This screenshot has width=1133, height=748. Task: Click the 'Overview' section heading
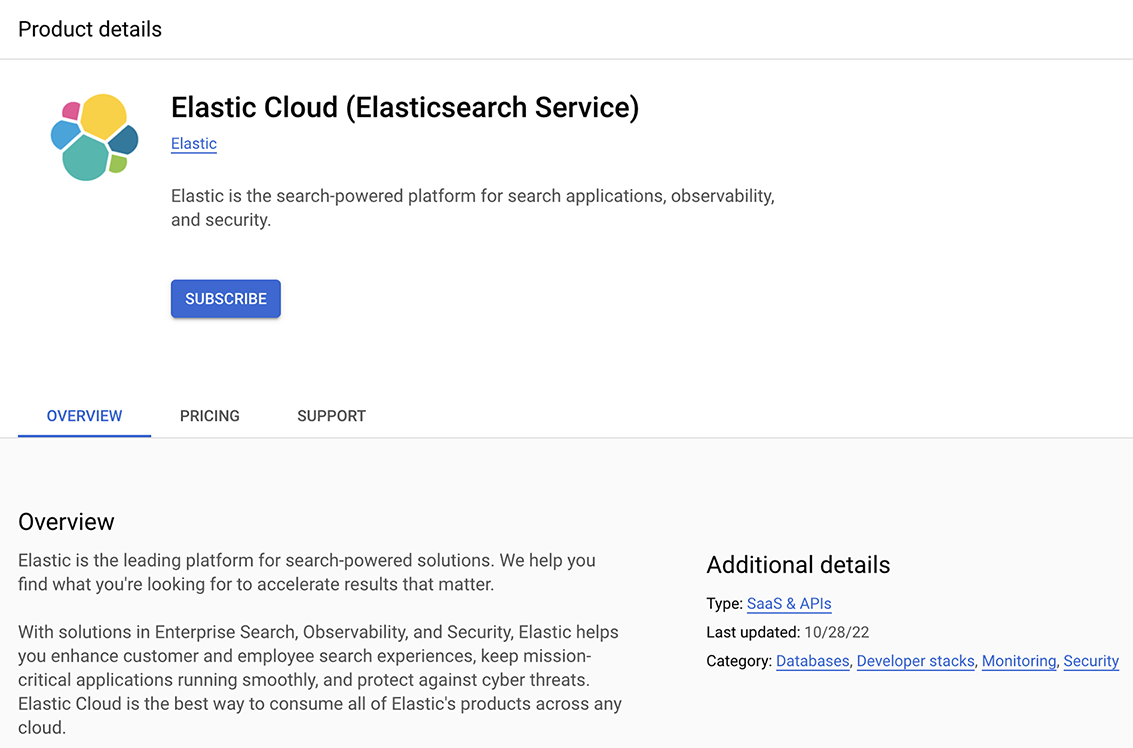click(66, 522)
